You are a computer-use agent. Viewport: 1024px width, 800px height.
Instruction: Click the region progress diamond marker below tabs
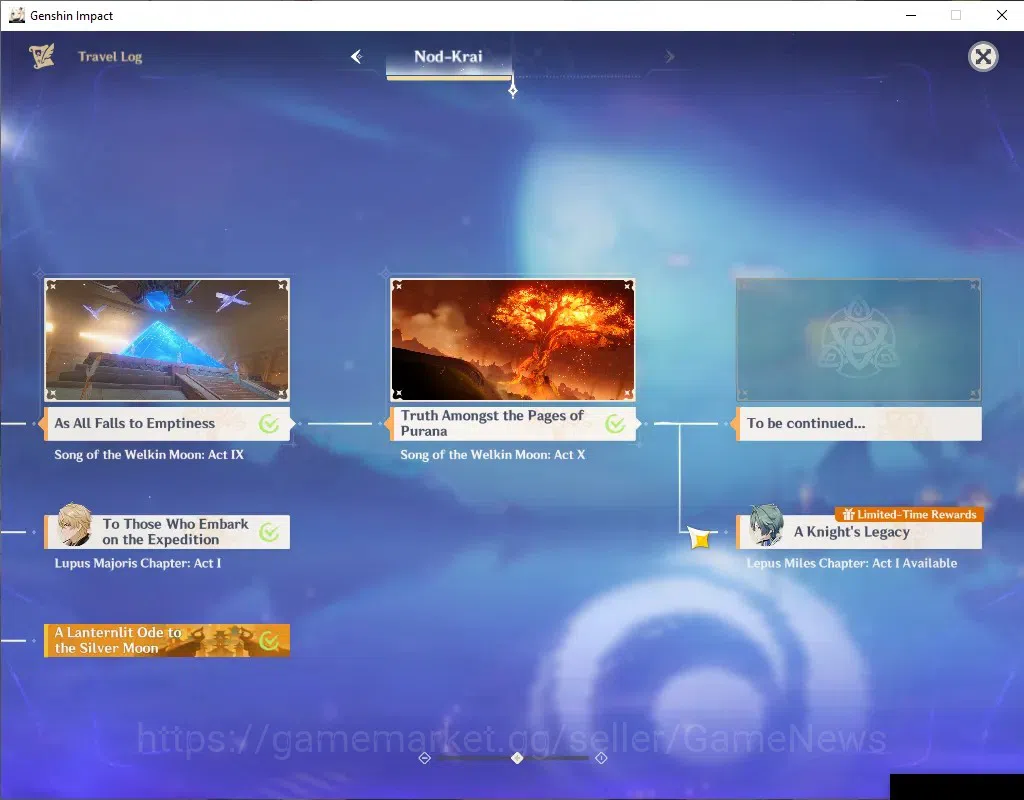513,89
